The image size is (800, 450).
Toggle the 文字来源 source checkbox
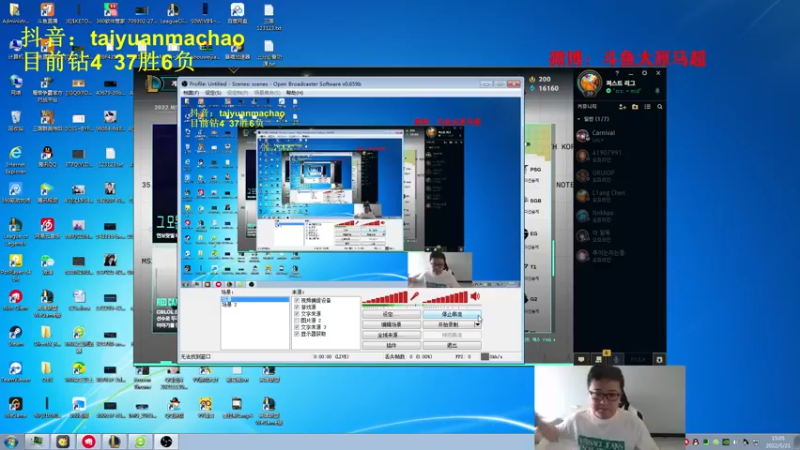coord(296,314)
